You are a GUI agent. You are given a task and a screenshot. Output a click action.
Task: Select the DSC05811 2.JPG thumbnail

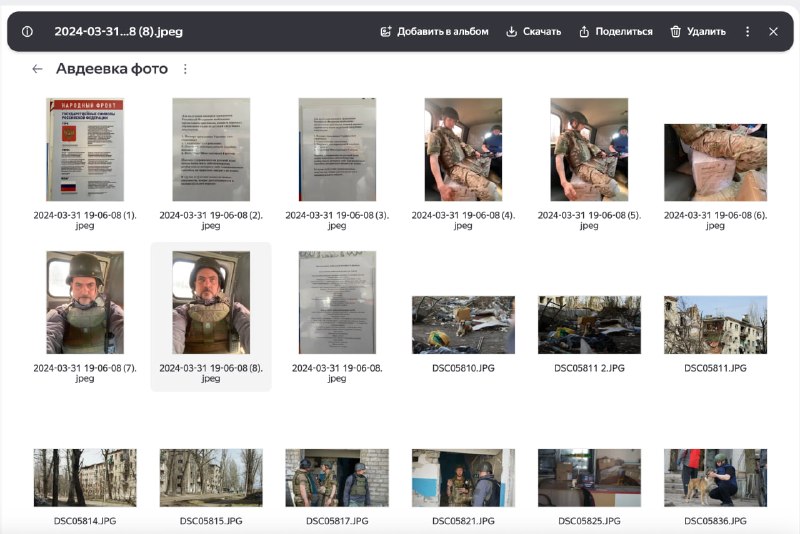[x=589, y=325]
